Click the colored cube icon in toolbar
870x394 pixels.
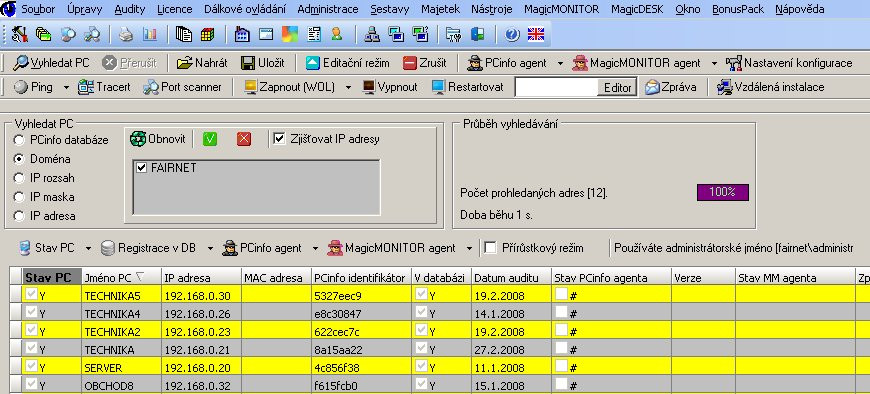(x=208, y=34)
